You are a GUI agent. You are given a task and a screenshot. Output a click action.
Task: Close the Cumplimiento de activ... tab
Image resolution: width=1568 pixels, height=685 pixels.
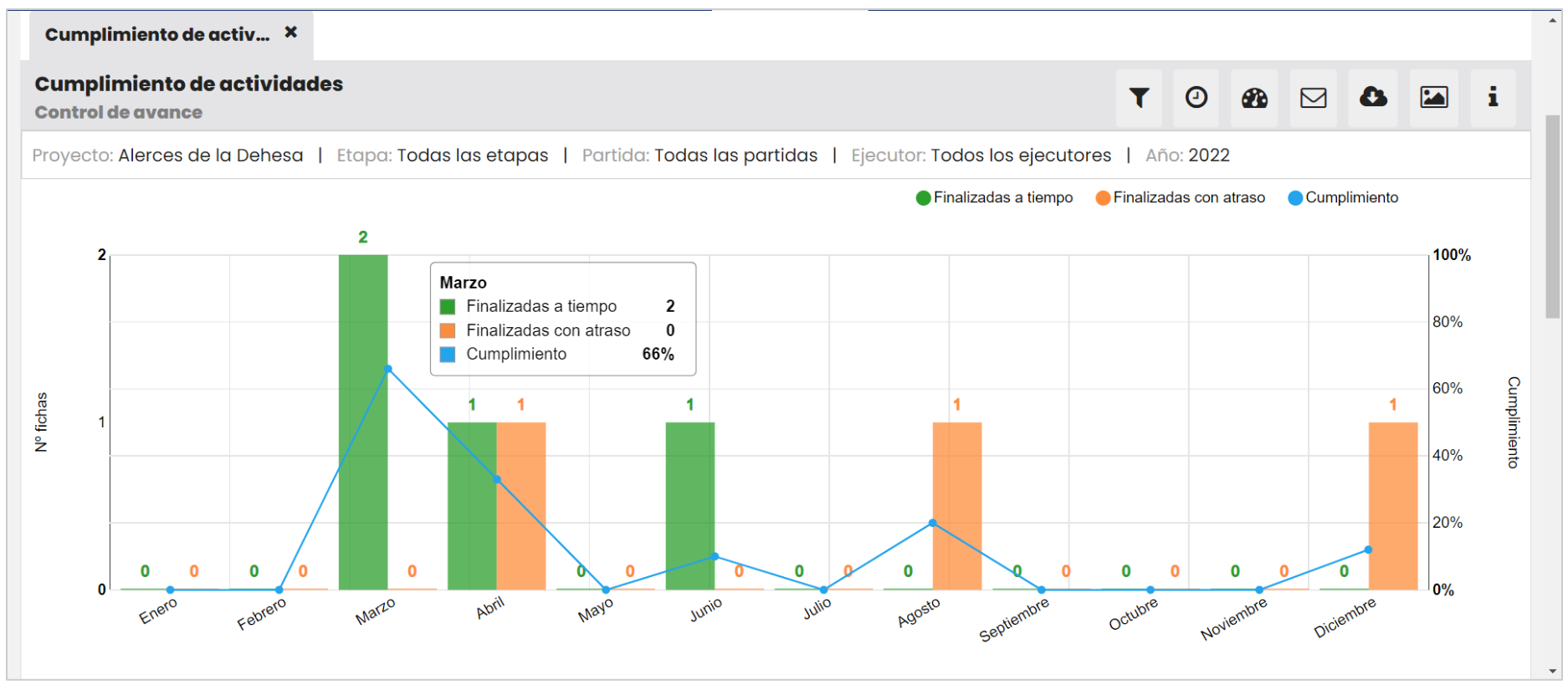pyautogui.click(x=291, y=32)
